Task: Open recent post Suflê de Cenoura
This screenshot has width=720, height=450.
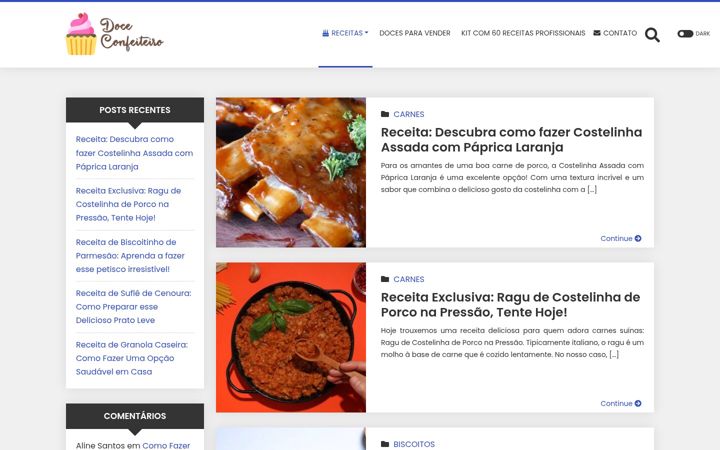Action: click(133, 307)
